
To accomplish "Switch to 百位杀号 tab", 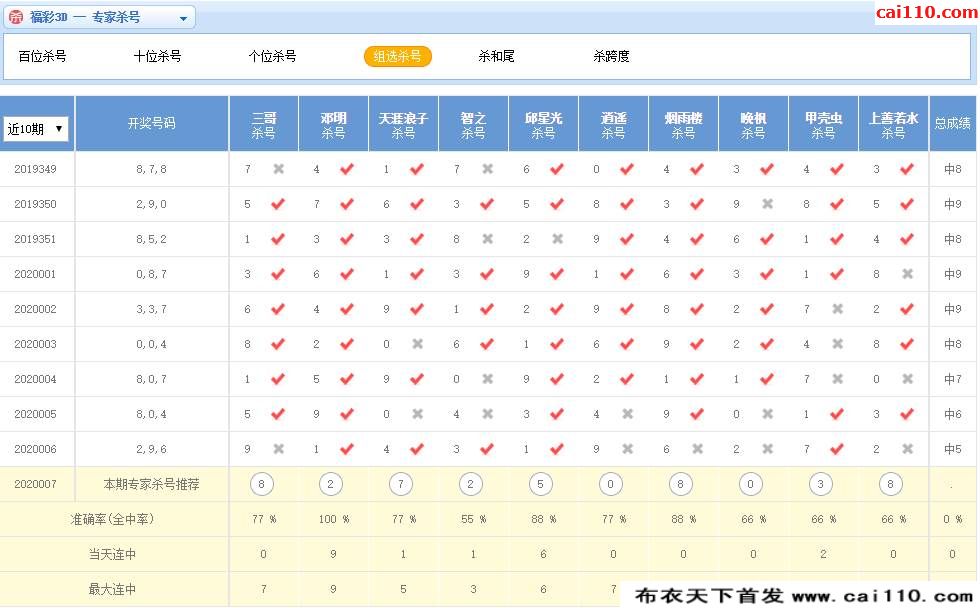I will 42,56.
